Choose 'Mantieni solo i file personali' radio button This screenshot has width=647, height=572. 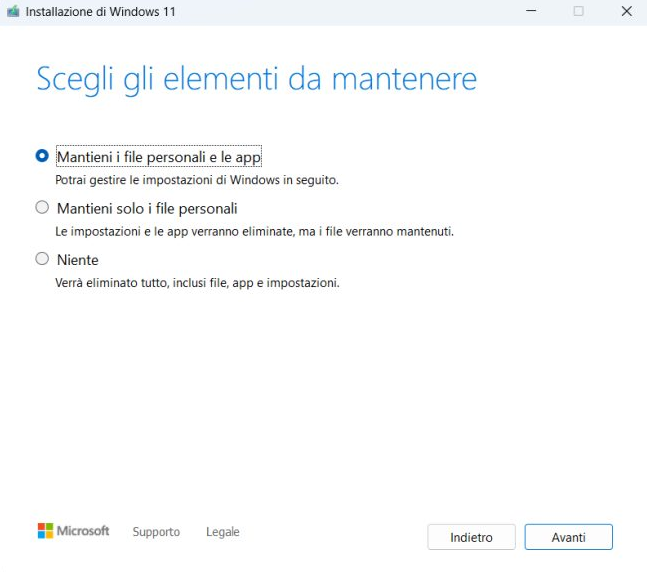click(x=42, y=207)
